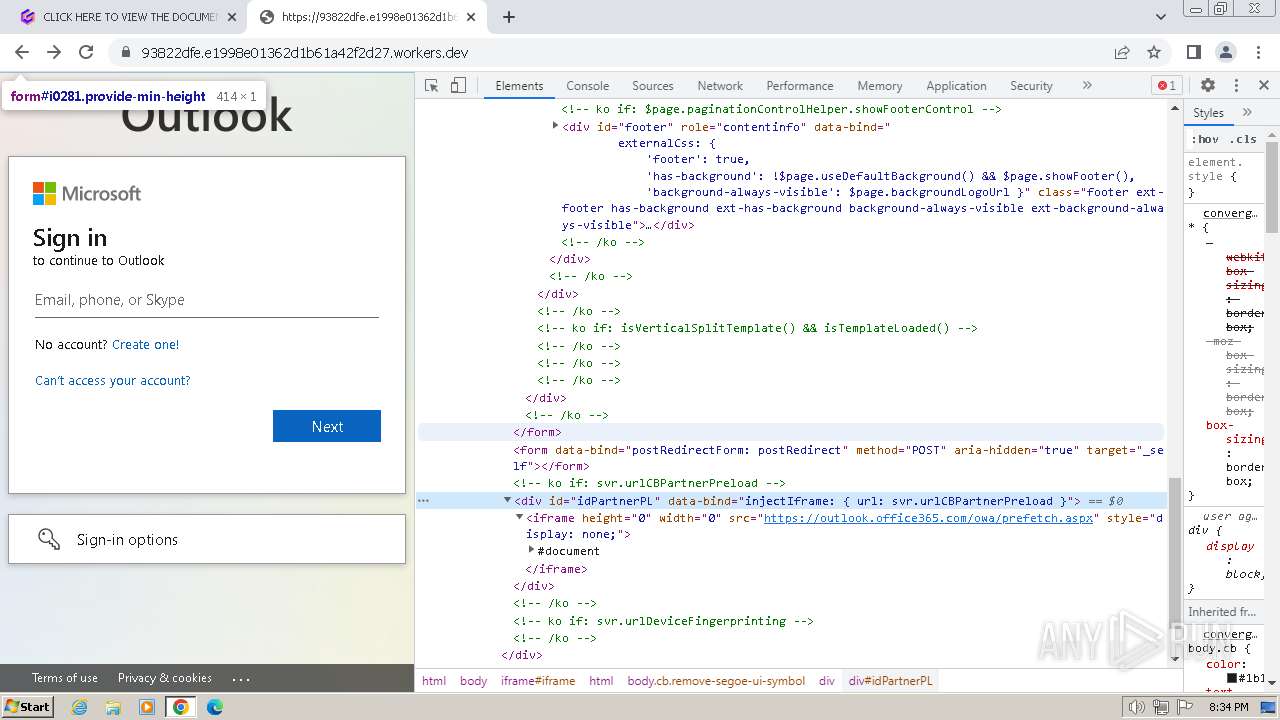This screenshot has height=720, width=1280.
Task: Click the address bar URL
Action: 305,53
